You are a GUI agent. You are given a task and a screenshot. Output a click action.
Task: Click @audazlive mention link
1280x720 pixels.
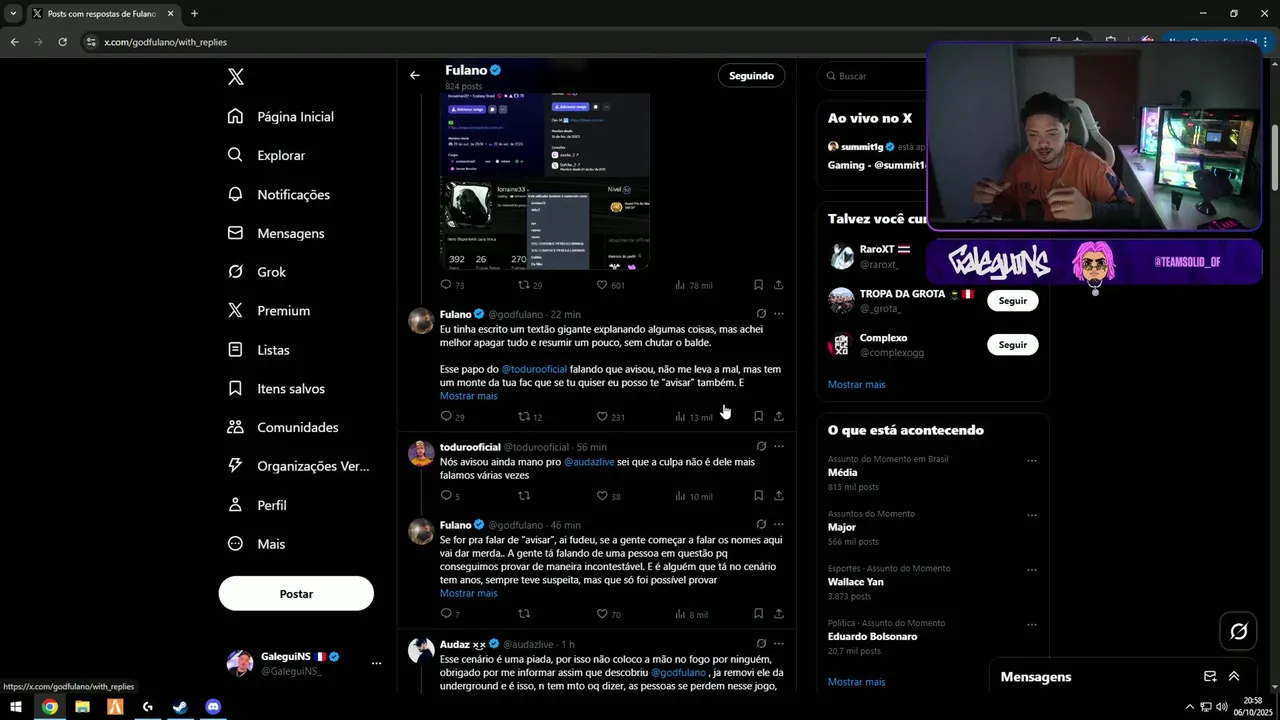(x=587, y=462)
